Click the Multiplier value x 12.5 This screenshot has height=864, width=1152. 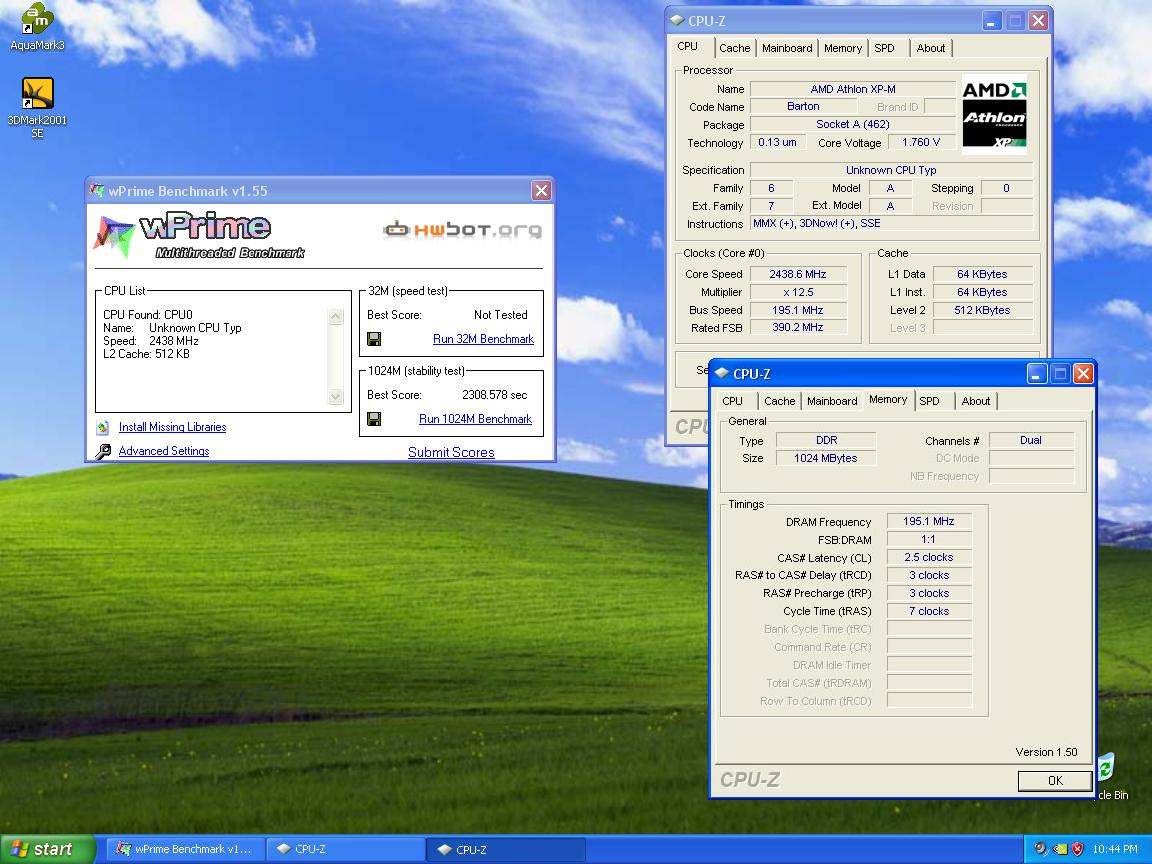[798, 292]
